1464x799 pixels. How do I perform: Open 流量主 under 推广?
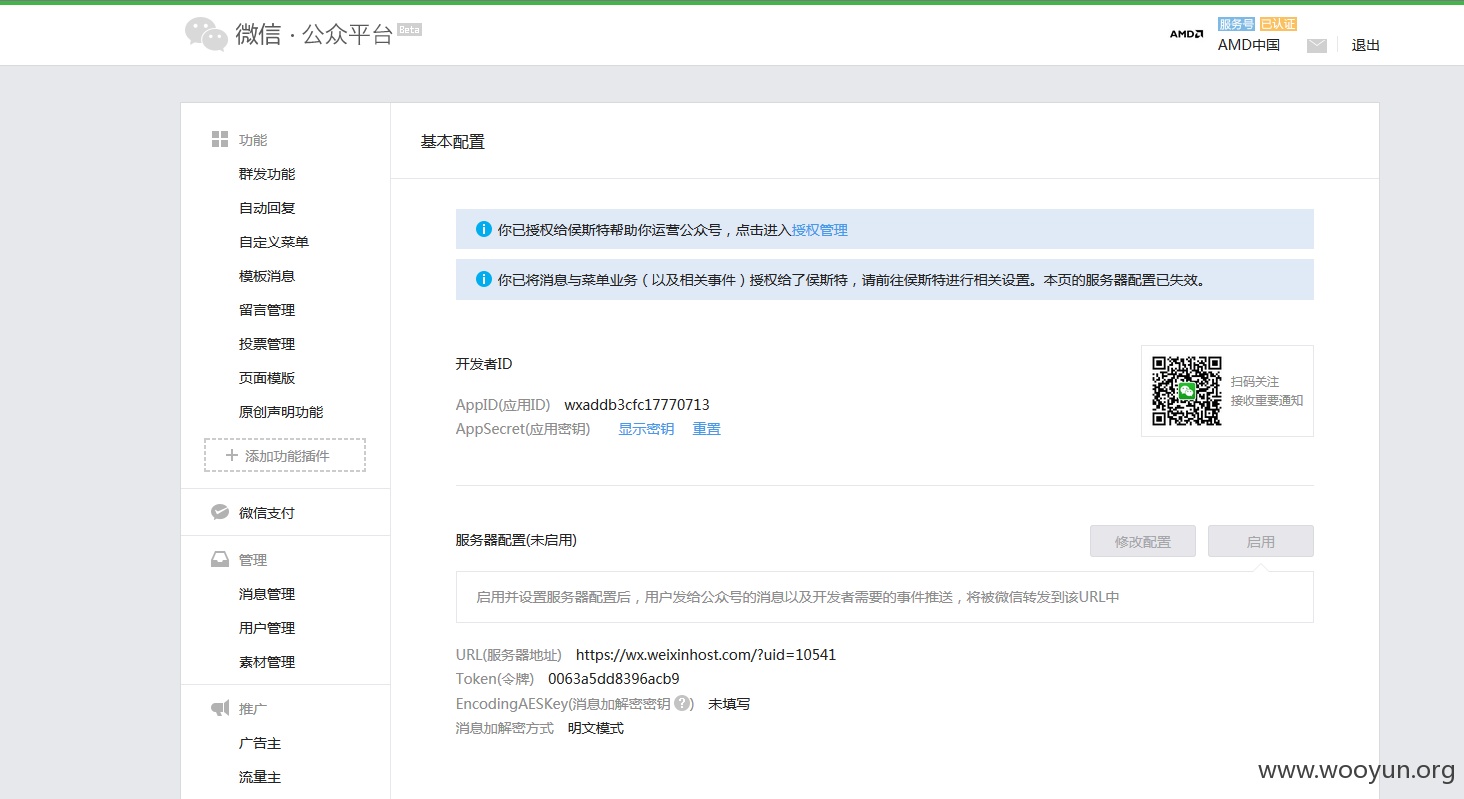click(x=260, y=777)
